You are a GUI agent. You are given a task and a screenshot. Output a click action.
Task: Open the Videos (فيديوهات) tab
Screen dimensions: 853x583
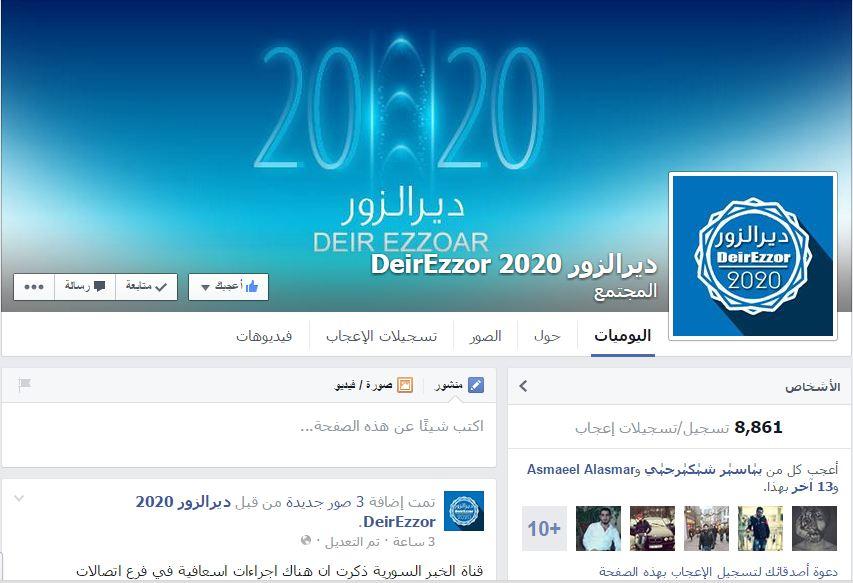264,336
